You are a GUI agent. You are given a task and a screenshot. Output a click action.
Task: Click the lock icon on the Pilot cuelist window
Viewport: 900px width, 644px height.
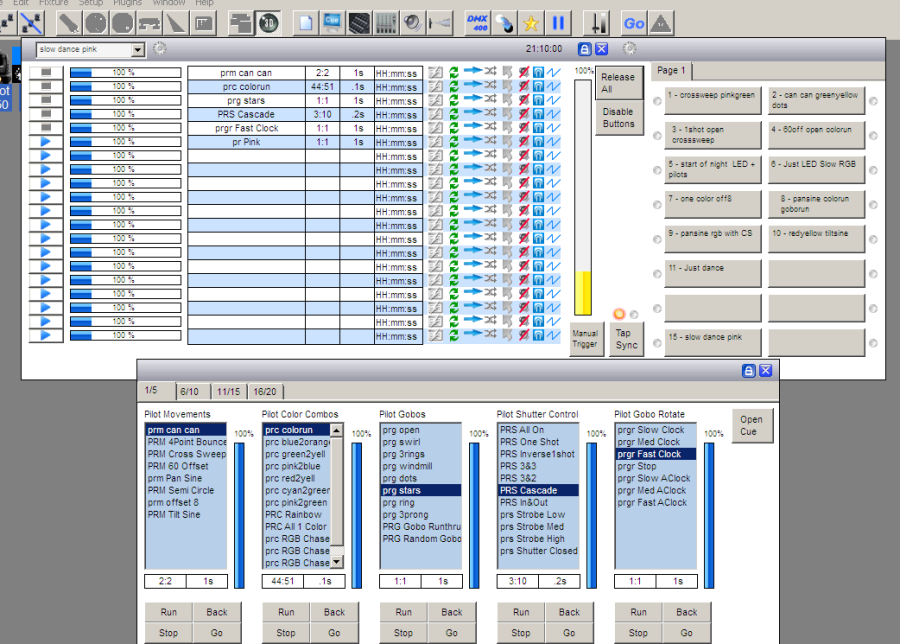pyautogui.click(x=748, y=371)
